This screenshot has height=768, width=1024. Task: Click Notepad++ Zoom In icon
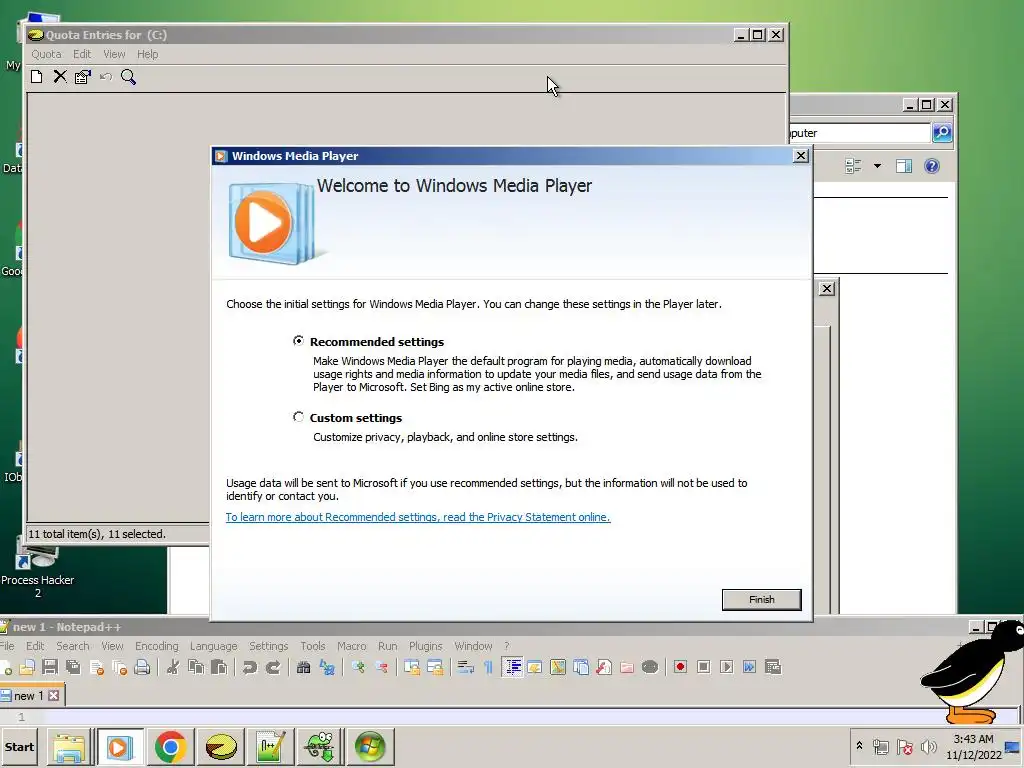(357, 667)
